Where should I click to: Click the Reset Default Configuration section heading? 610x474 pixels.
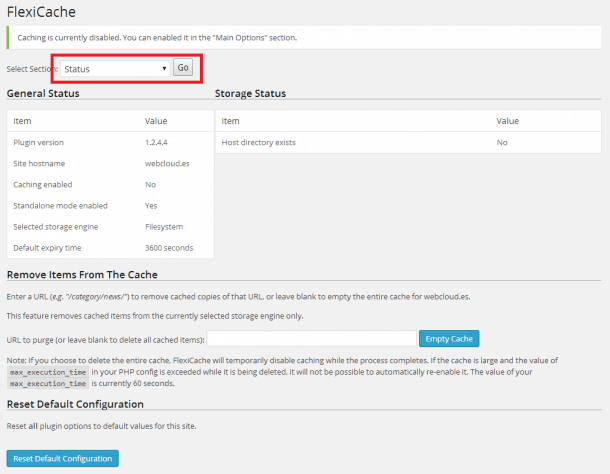[75, 404]
